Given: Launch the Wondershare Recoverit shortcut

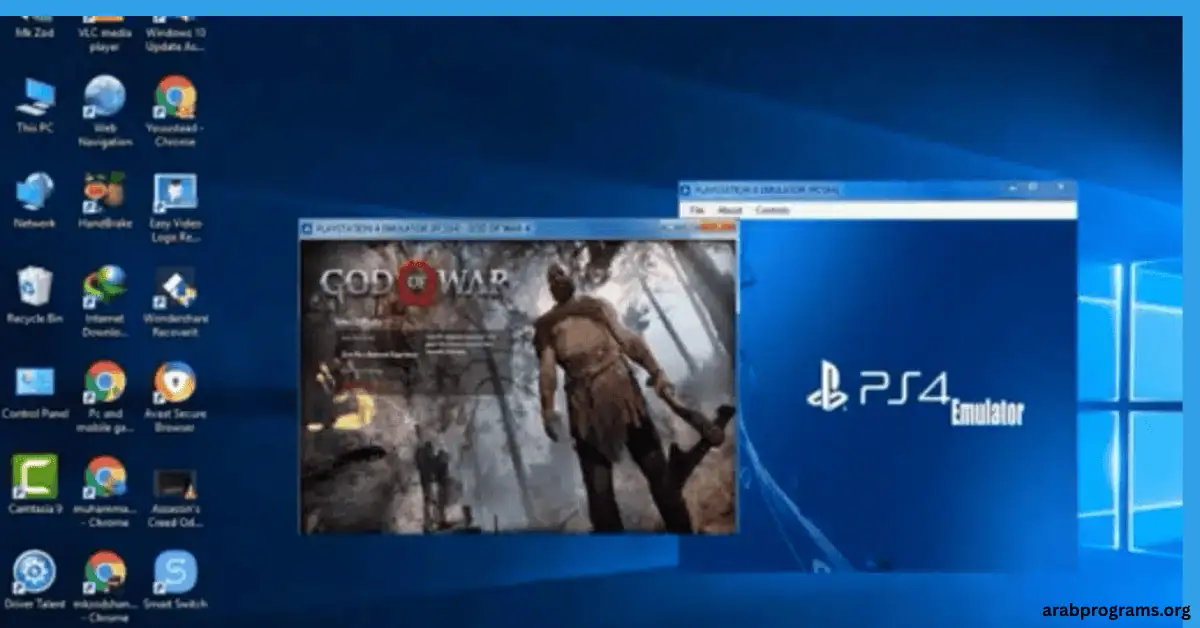Looking at the screenshot, I should [x=175, y=301].
